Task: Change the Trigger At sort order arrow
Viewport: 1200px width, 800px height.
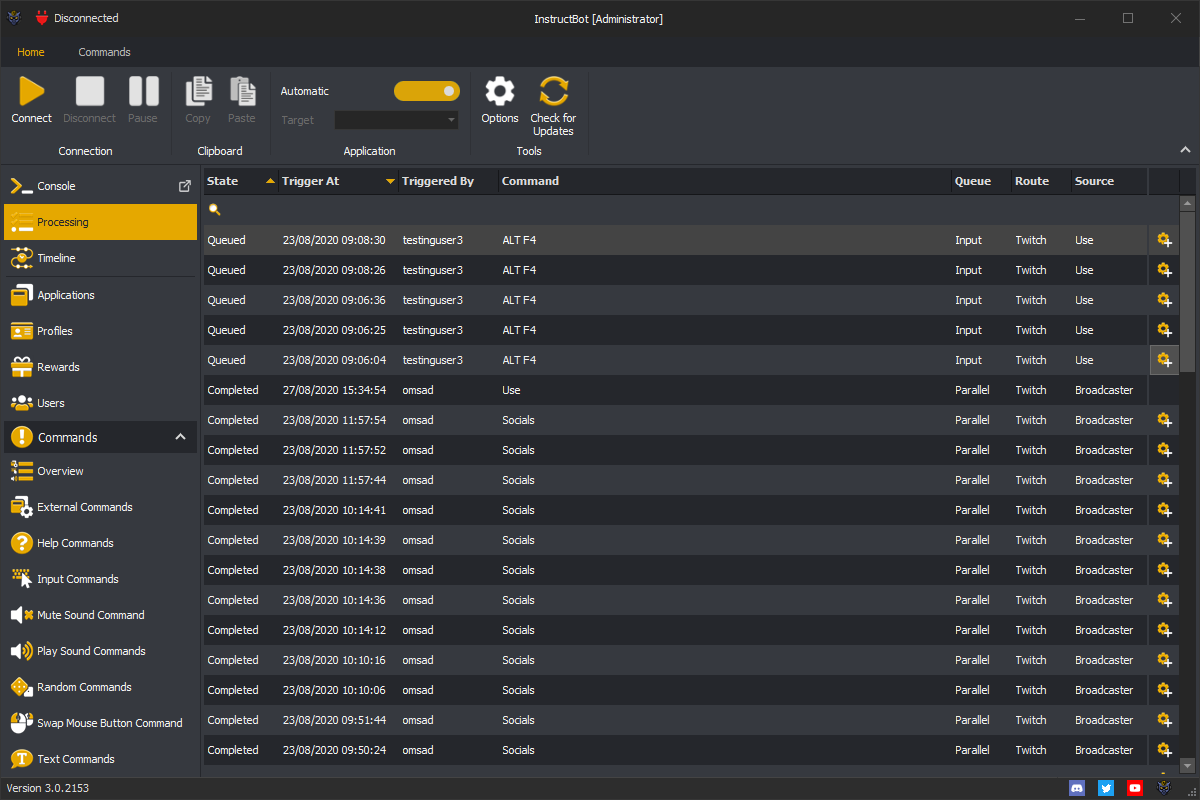Action: [390, 182]
